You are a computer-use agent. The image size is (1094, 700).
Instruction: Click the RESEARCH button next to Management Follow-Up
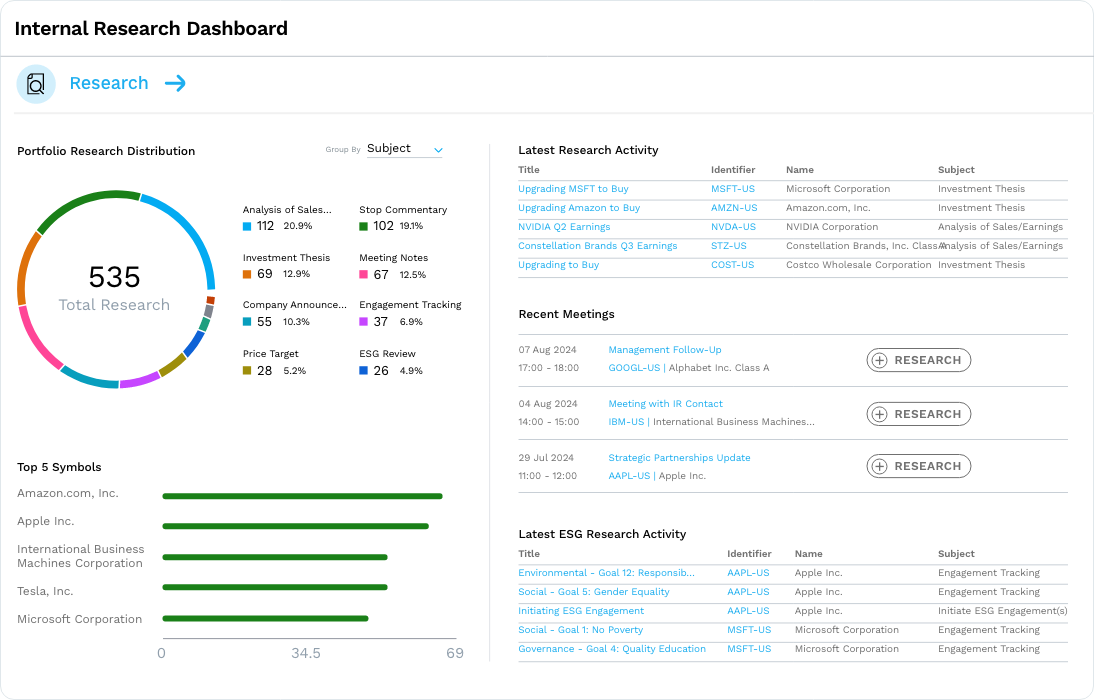[918, 360]
